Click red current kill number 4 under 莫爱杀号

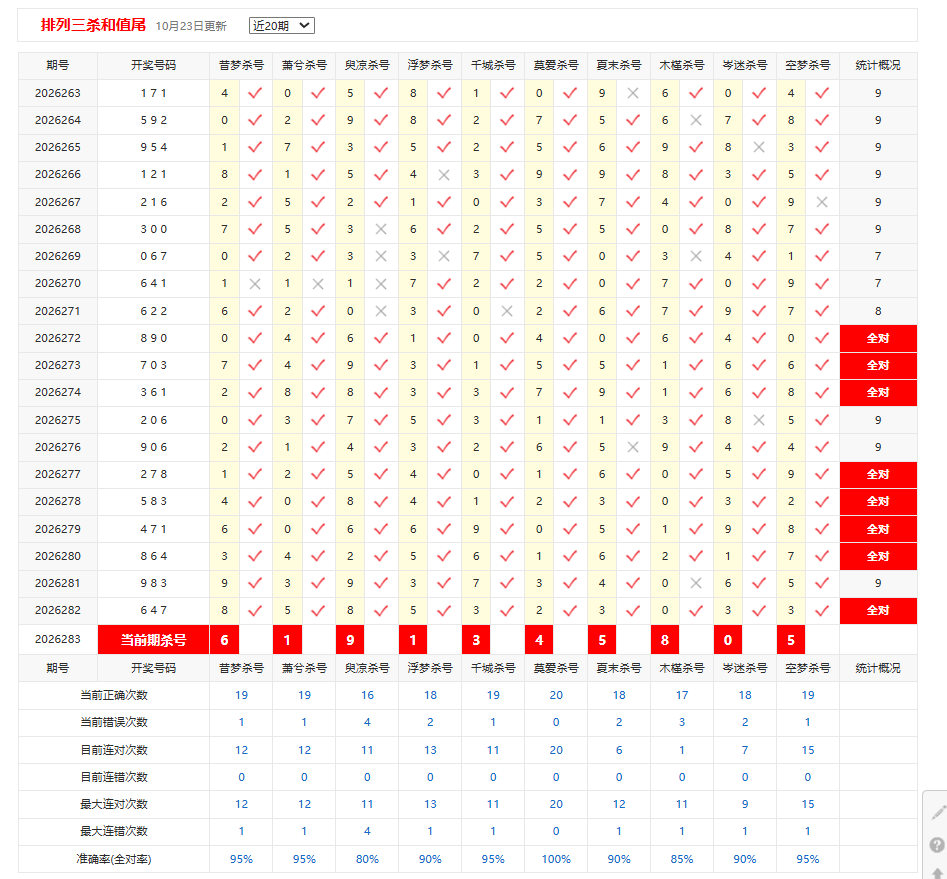point(539,640)
